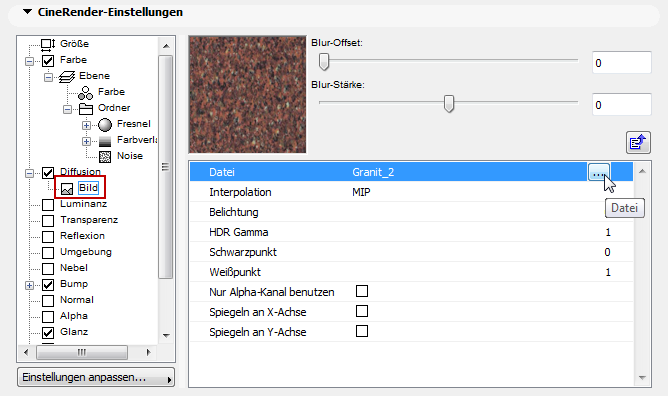The image size is (668, 396).
Task: Click the Granit_2 file name
Action: (373, 172)
